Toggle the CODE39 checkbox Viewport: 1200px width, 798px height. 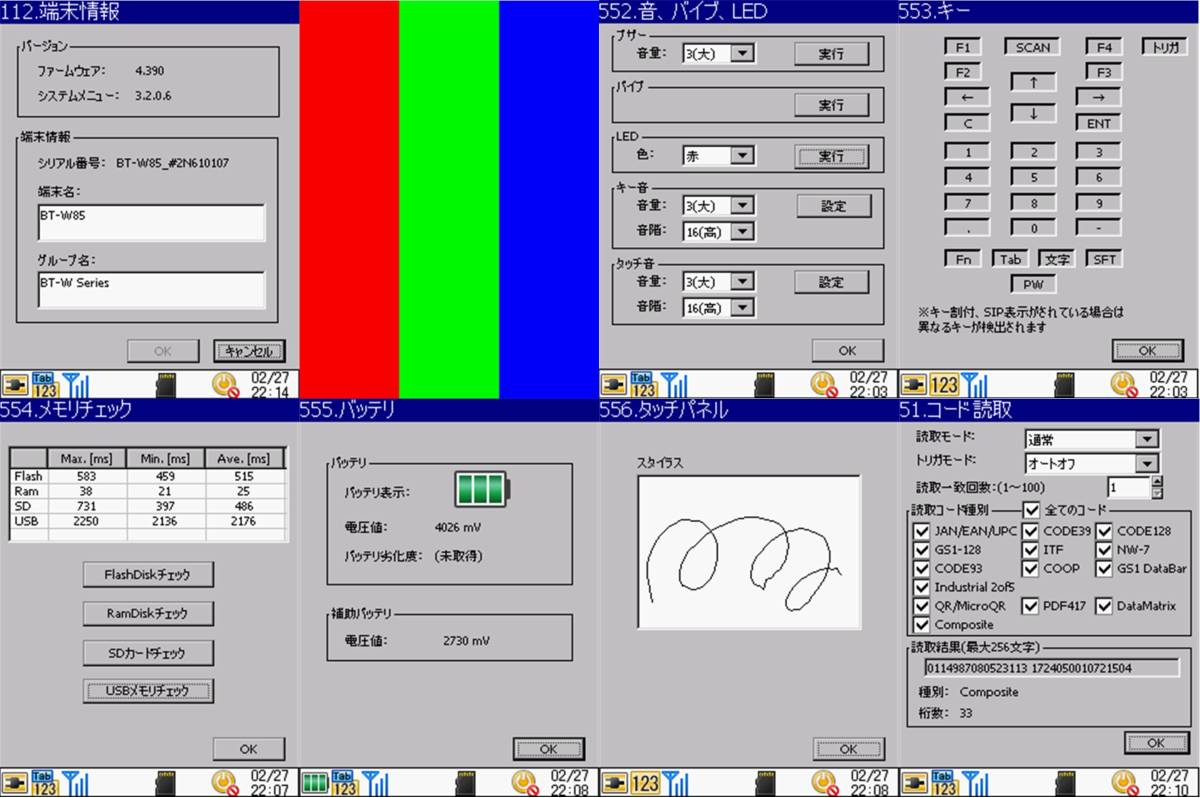pos(1031,530)
